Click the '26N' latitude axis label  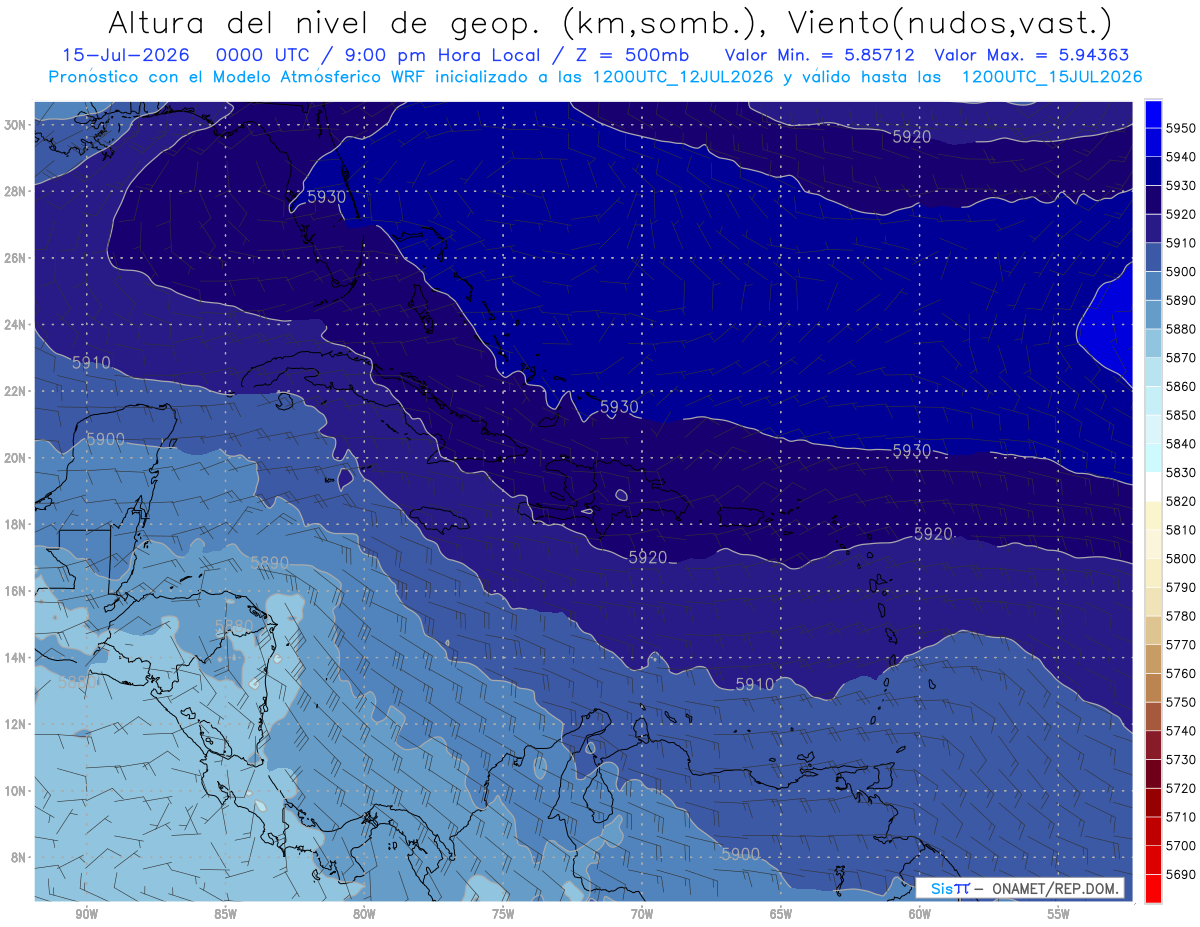pyautogui.click(x=17, y=258)
